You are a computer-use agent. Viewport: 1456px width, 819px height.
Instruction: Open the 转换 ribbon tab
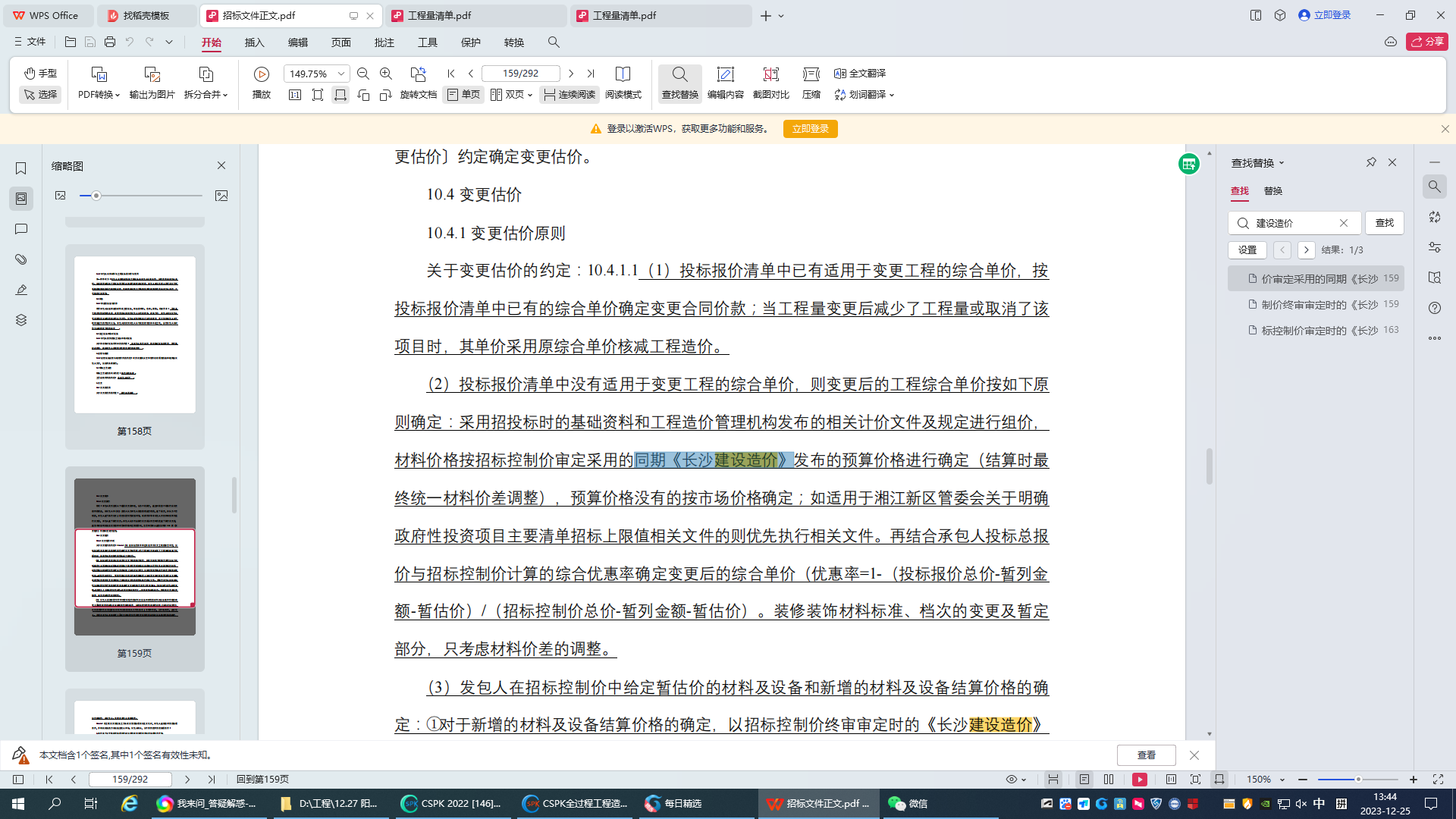(x=514, y=42)
